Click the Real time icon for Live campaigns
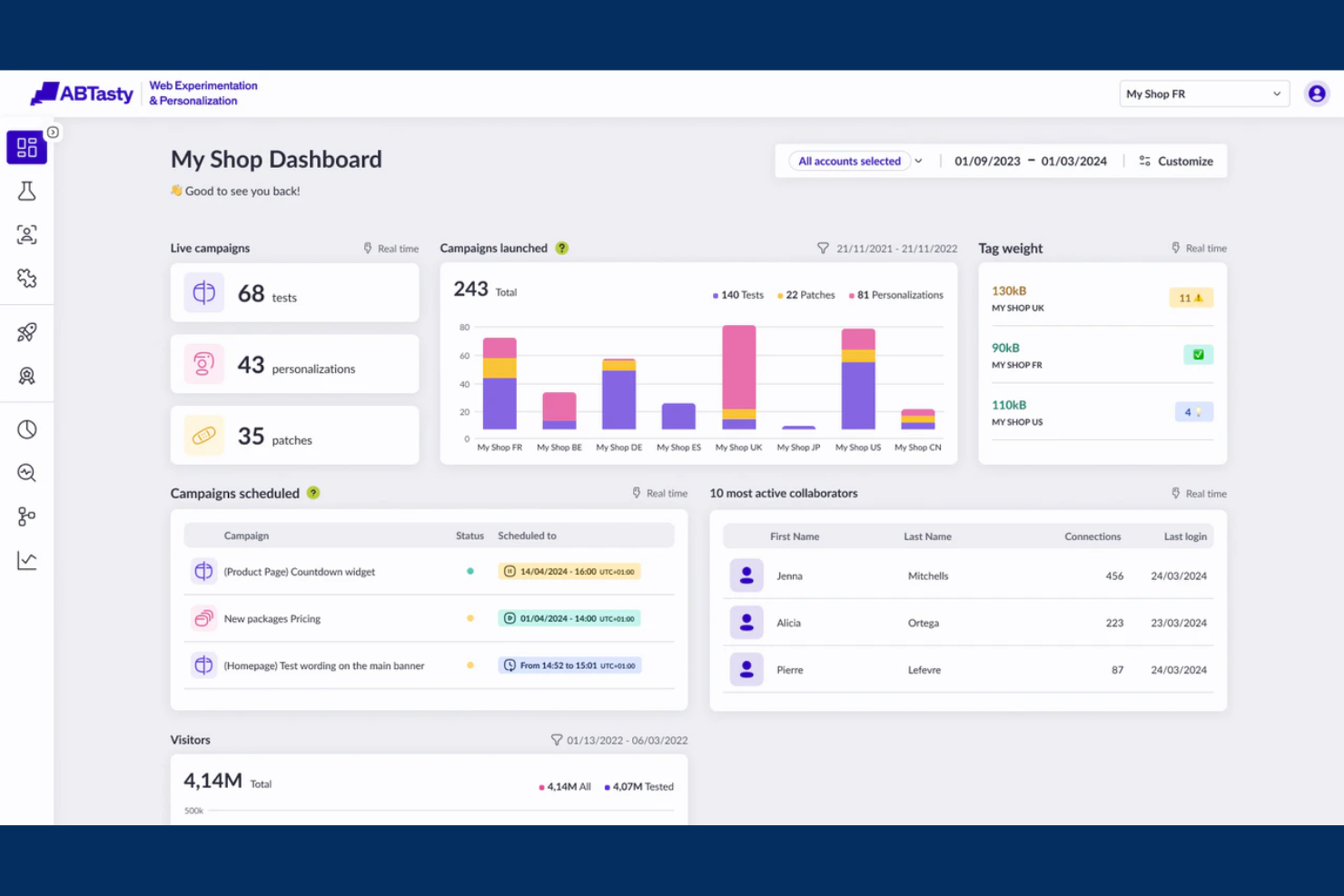 [368, 248]
